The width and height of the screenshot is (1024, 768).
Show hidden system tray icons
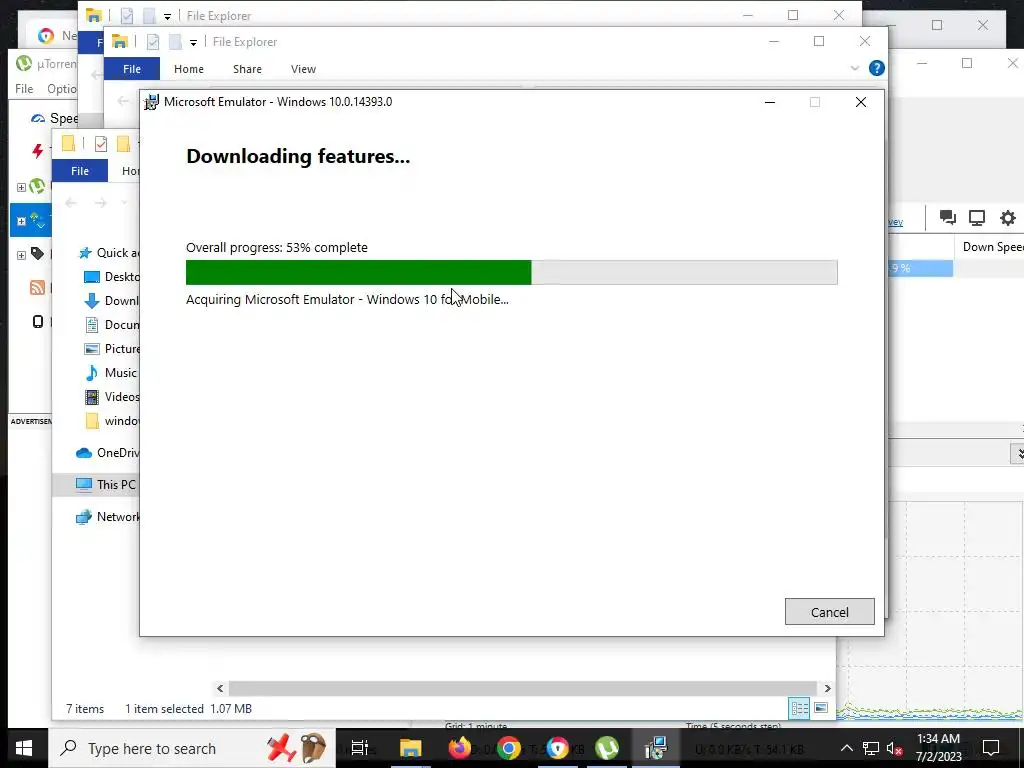point(846,748)
